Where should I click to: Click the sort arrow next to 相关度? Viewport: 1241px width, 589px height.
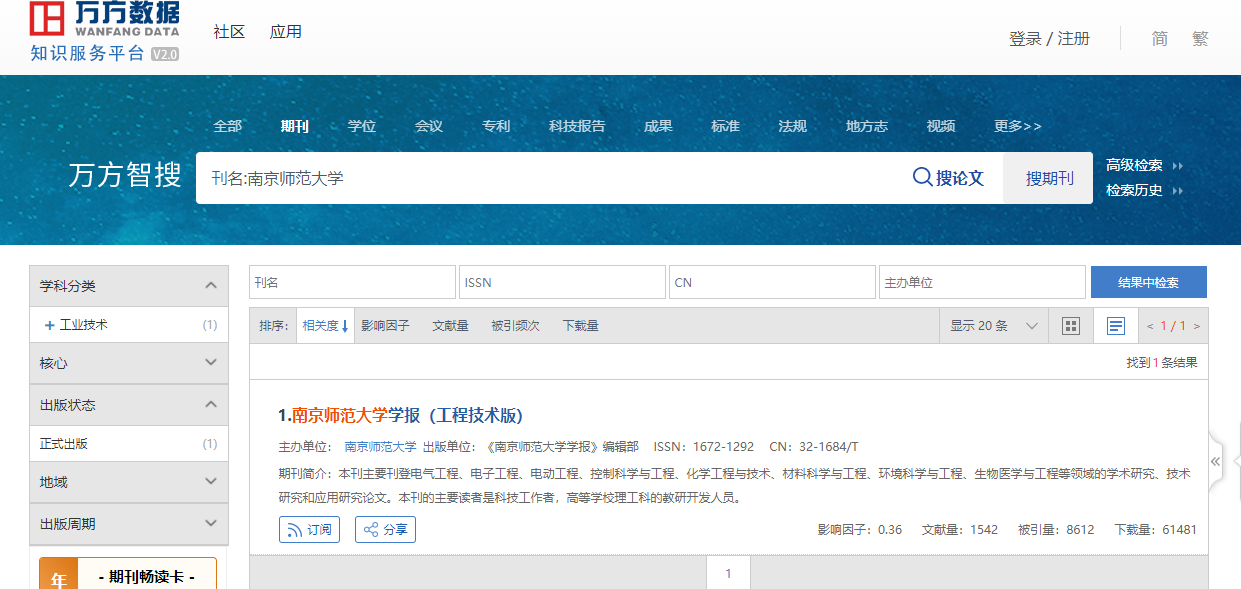click(x=345, y=326)
